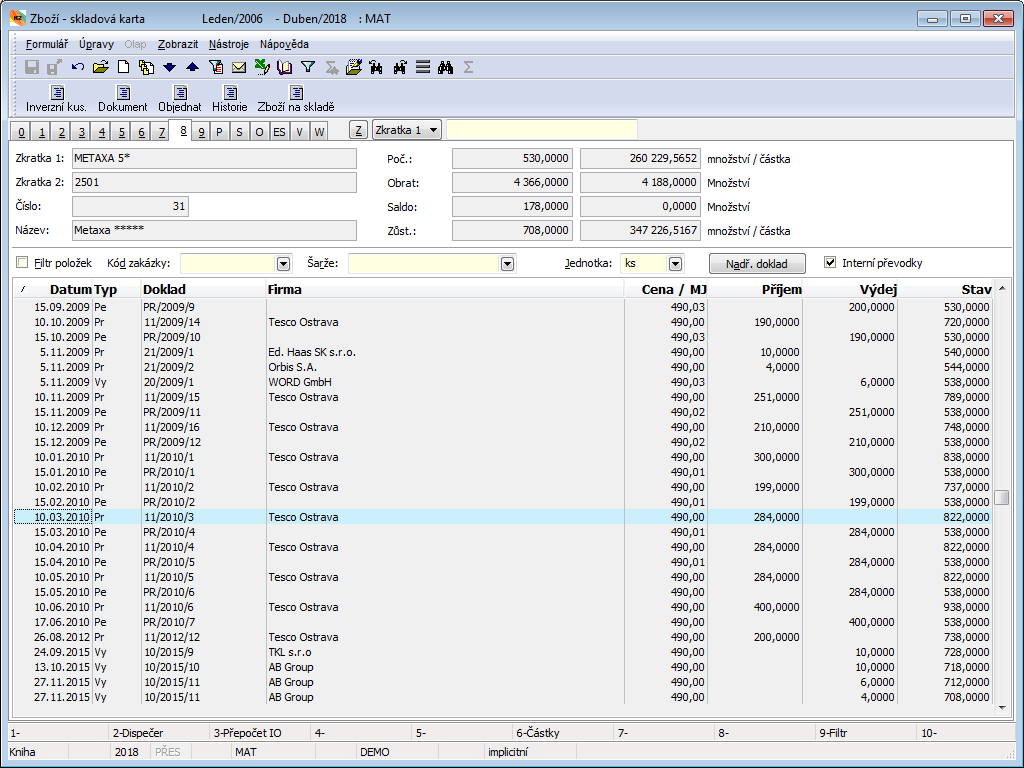Expand the Jednotka unit dropdown
Screen dimensions: 1024x768
675,264
